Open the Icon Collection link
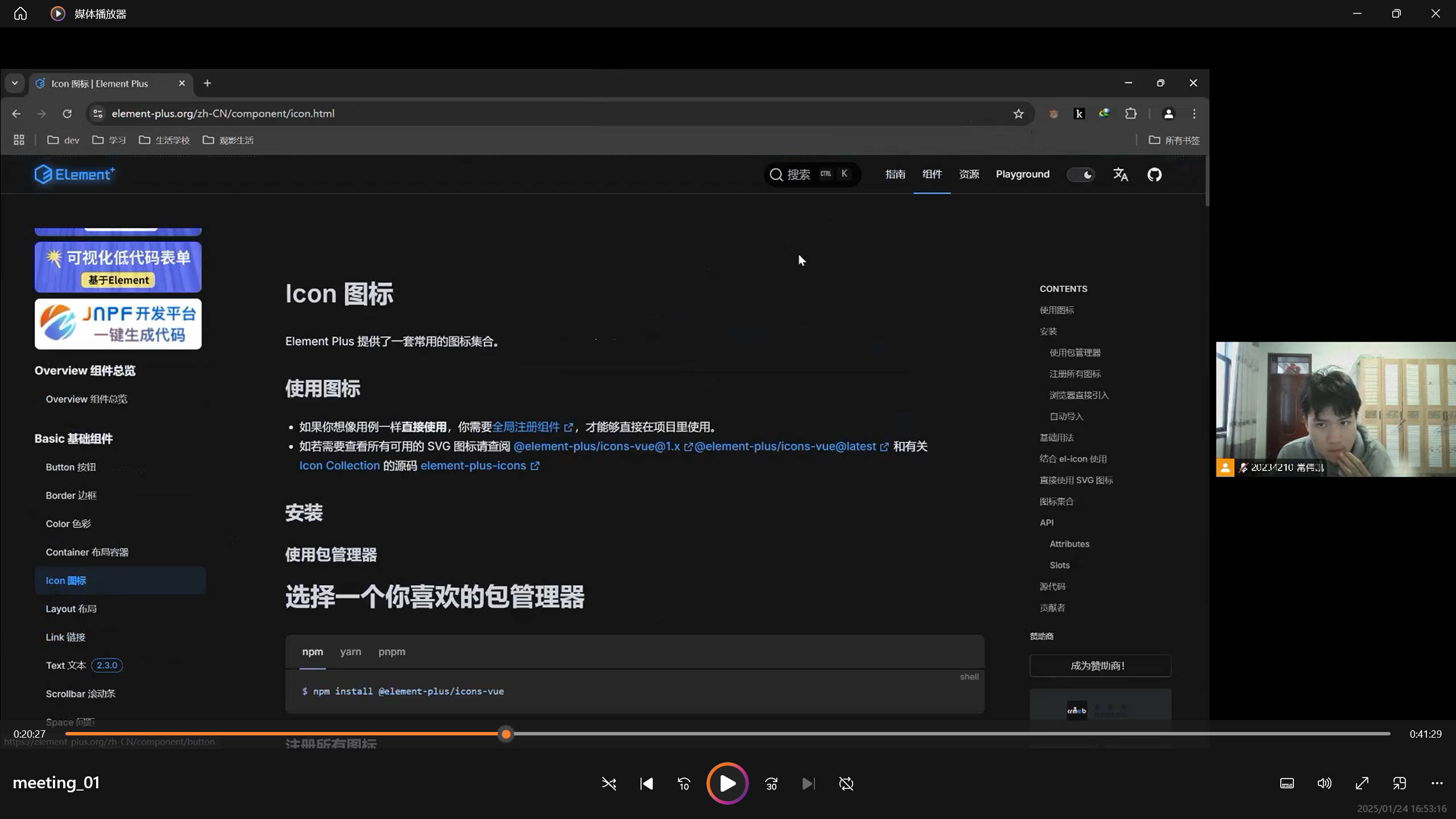 (340, 465)
